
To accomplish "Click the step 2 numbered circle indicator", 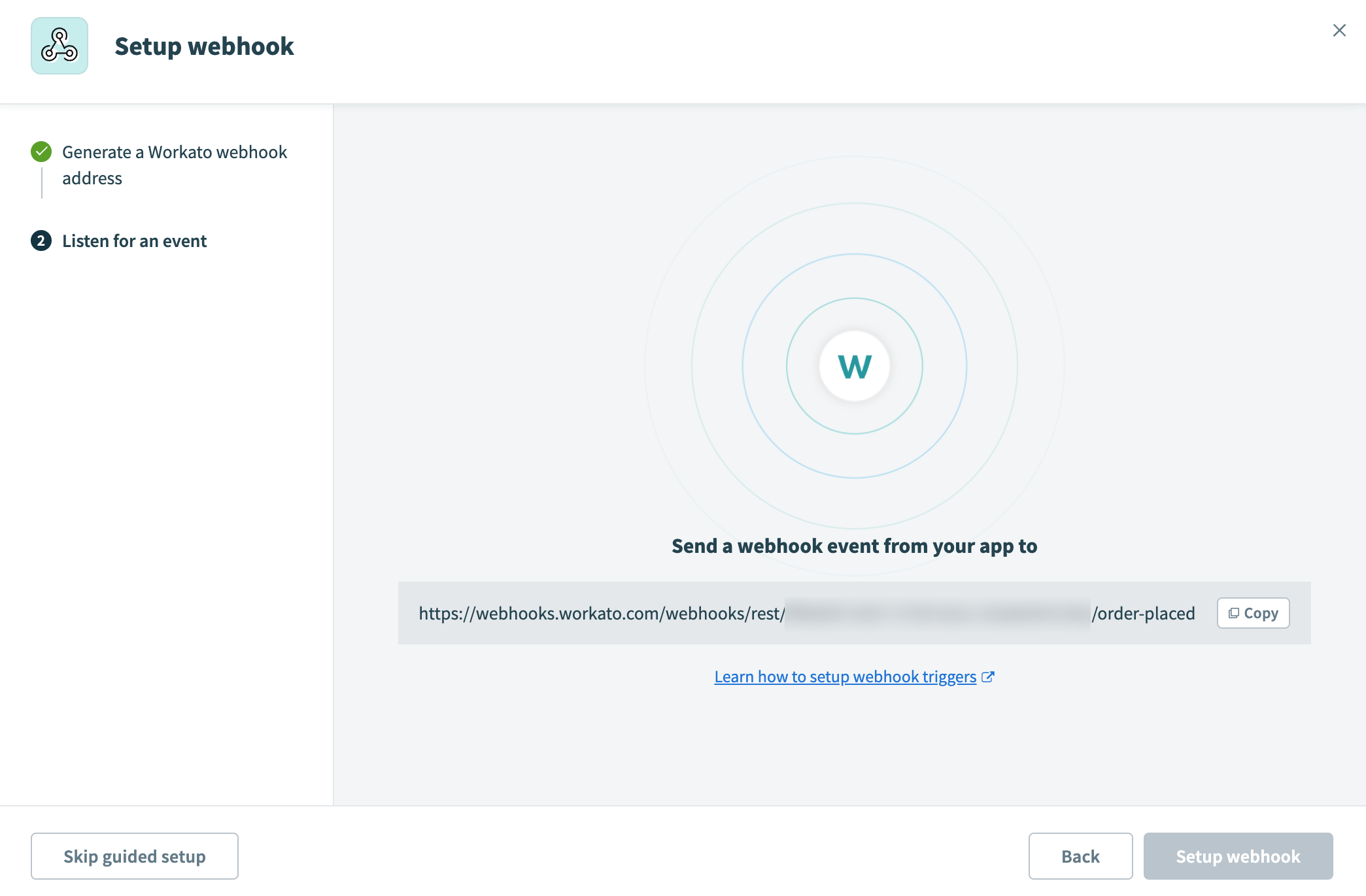I will coord(41,241).
